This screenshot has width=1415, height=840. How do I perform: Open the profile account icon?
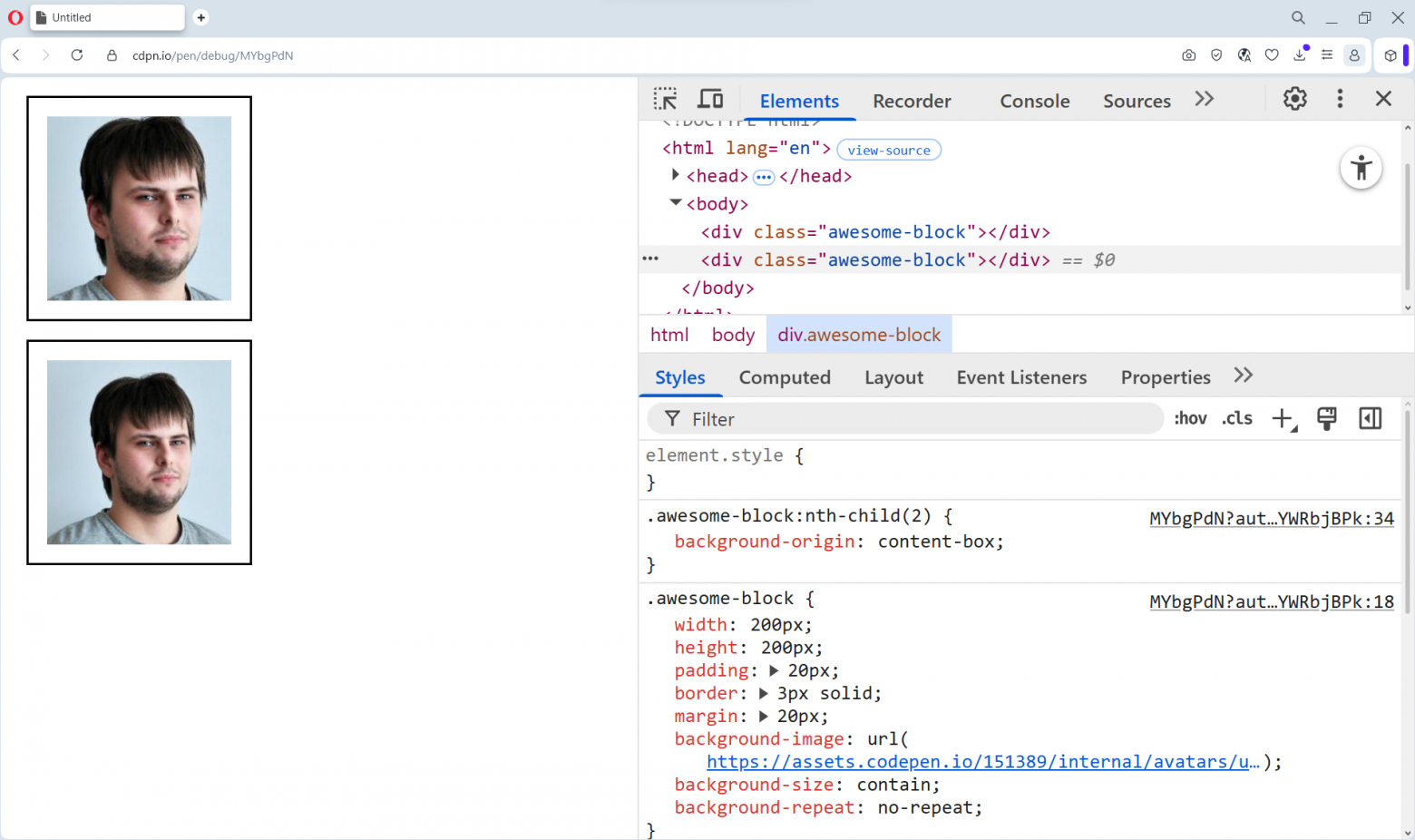1354,55
